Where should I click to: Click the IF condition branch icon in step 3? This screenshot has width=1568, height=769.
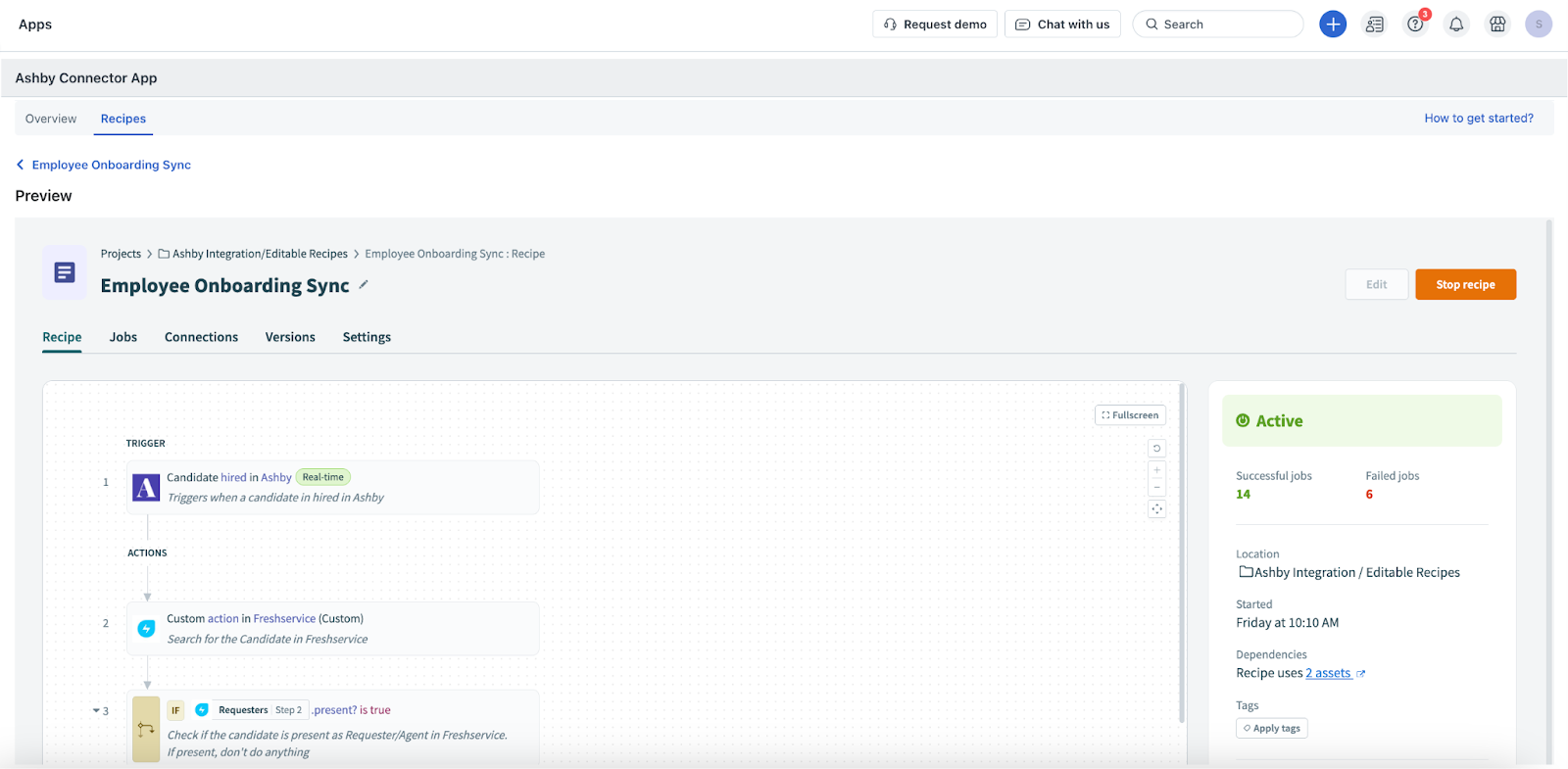point(146,729)
